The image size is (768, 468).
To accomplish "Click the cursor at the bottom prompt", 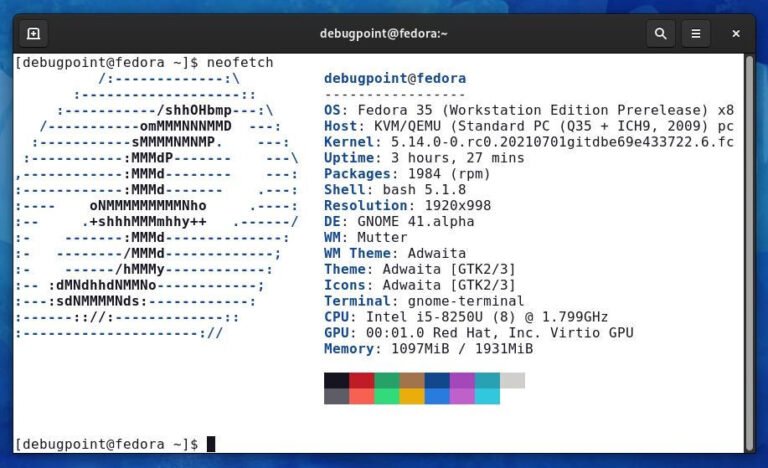I will click(x=211, y=444).
